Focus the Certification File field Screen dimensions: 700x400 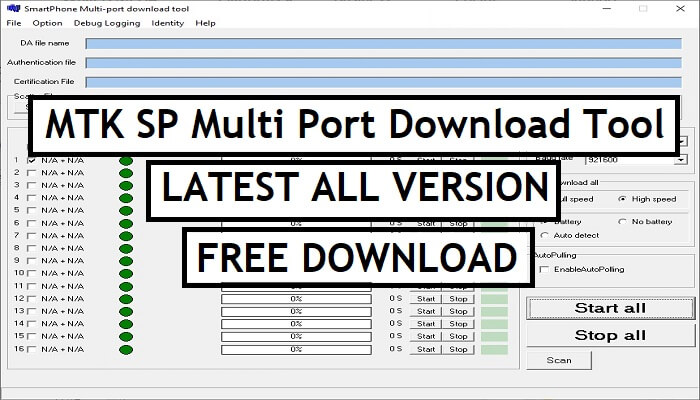(x=383, y=82)
